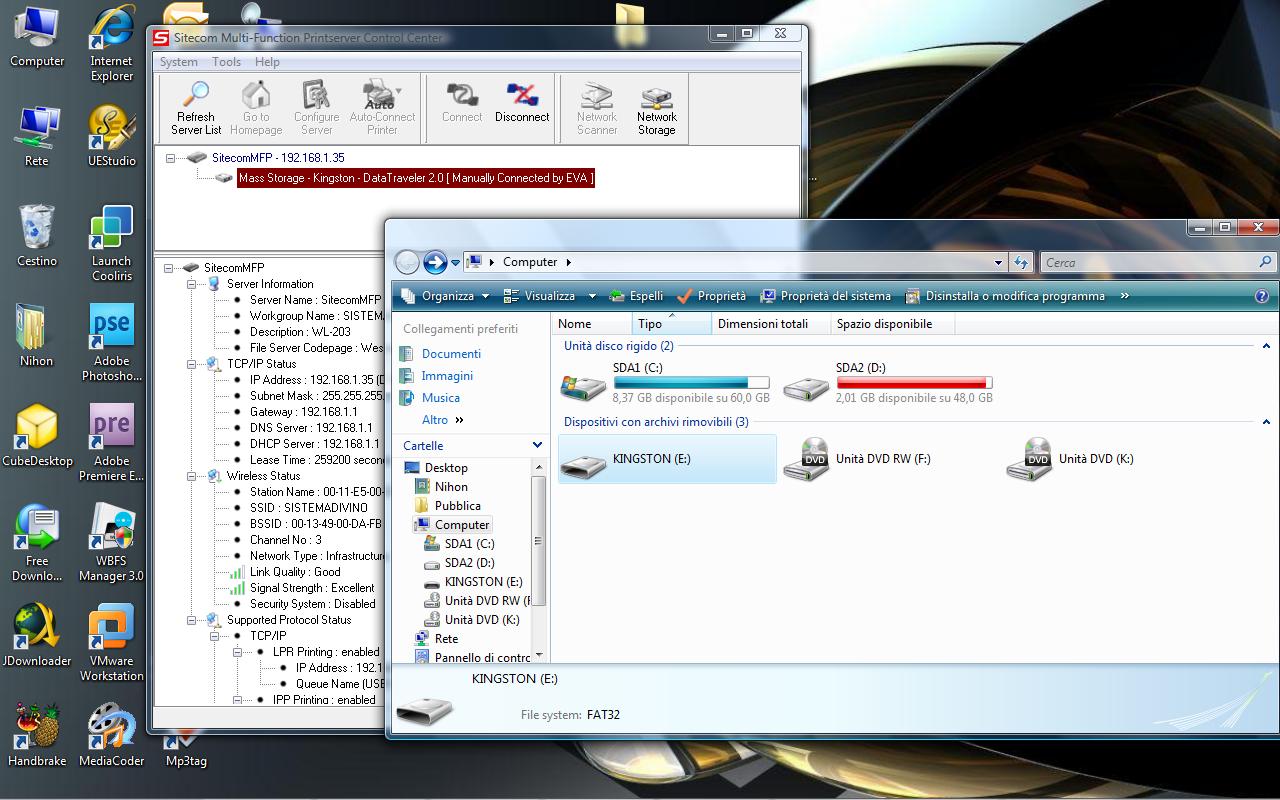Open the Tools menu in Sitecom

click(226, 62)
